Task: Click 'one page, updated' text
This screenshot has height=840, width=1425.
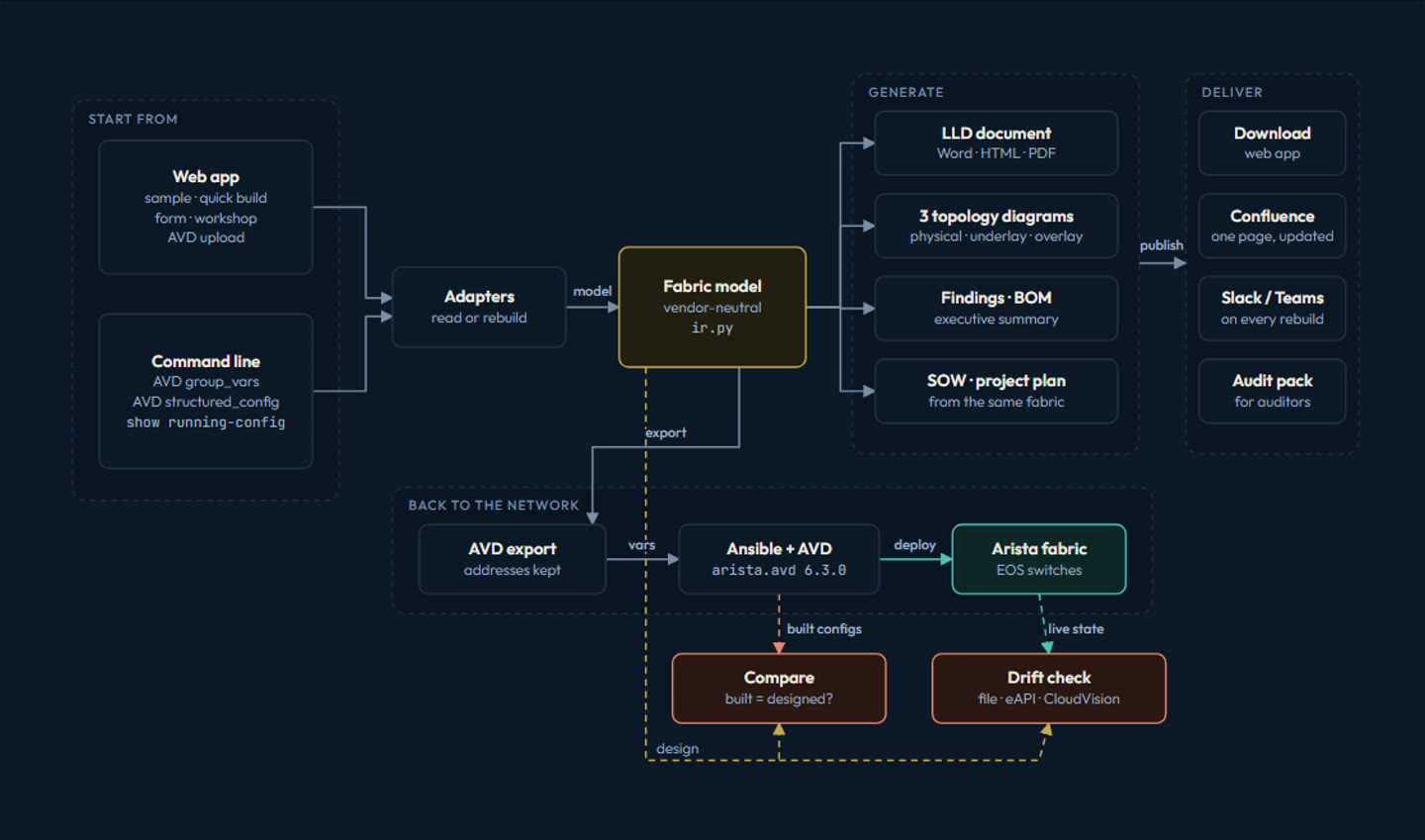Action: [x=1273, y=236]
